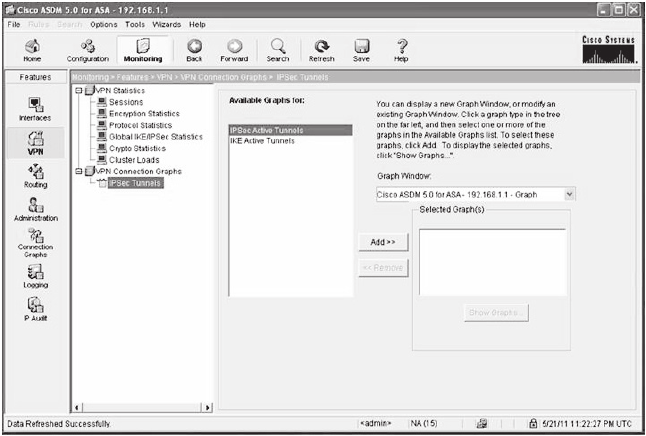The height and width of the screenshot is (436, 646).
Task: Save with the floppy disk icon
Action: coord(361,50)
